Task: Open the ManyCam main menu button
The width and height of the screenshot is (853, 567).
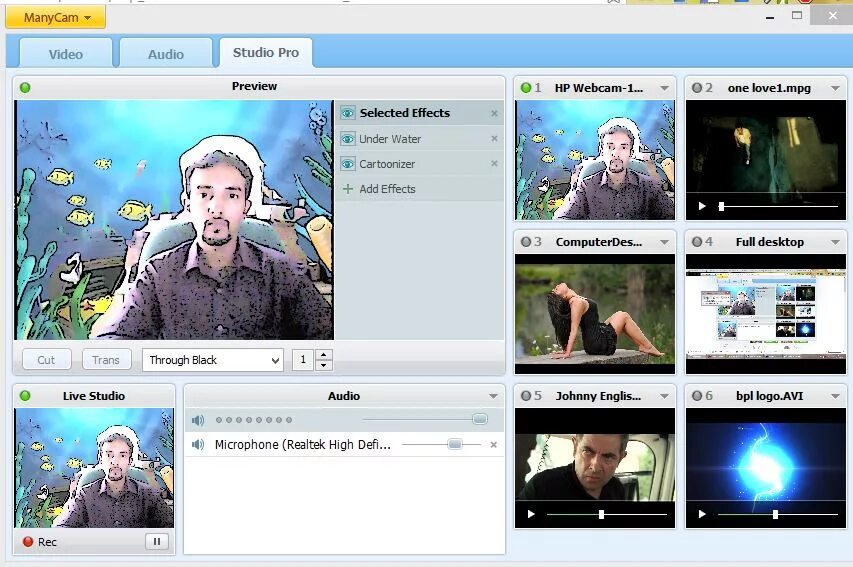Action: click(55, 17)
